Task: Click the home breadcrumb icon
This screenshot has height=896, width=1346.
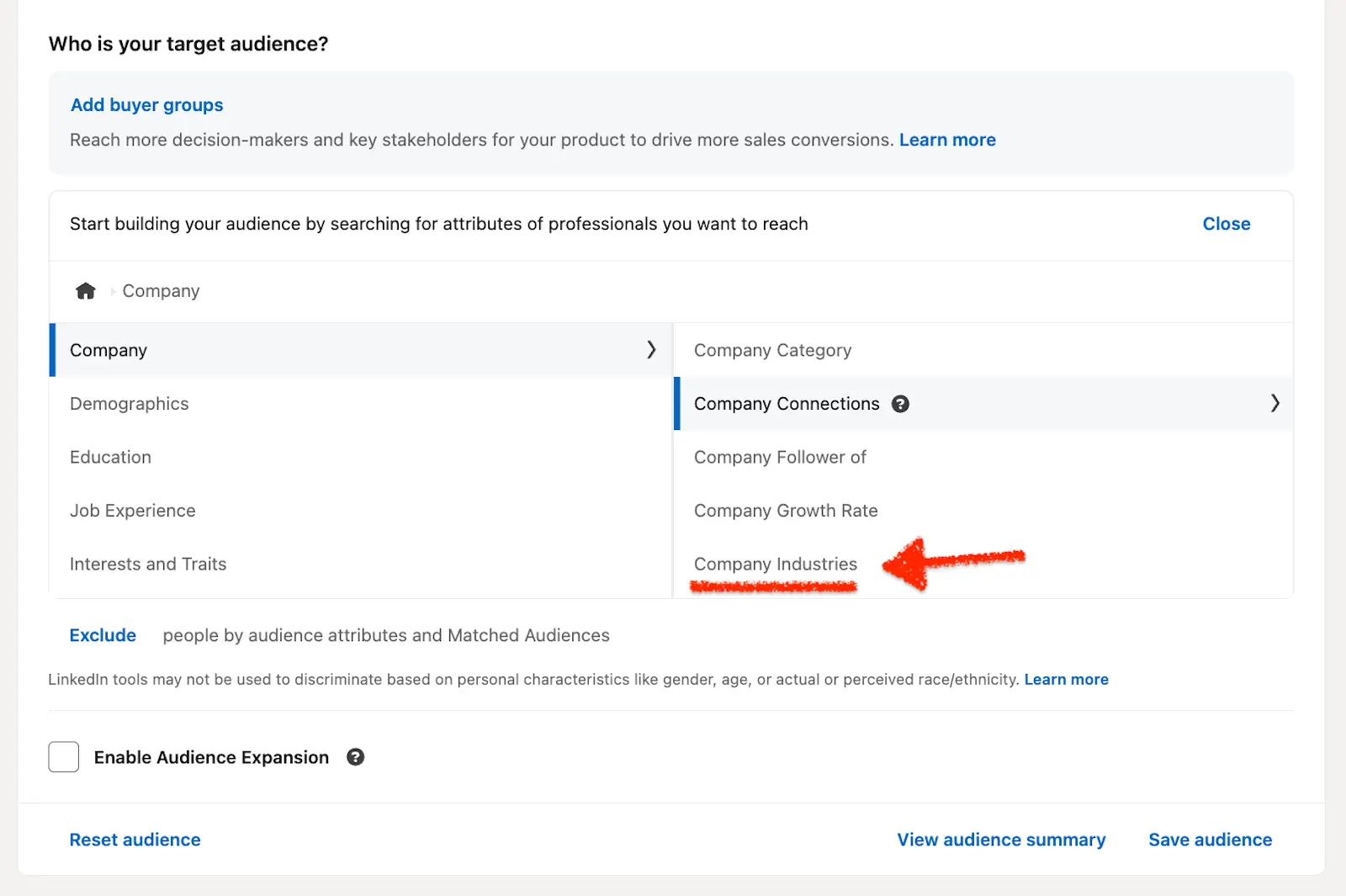Action: 85,291
